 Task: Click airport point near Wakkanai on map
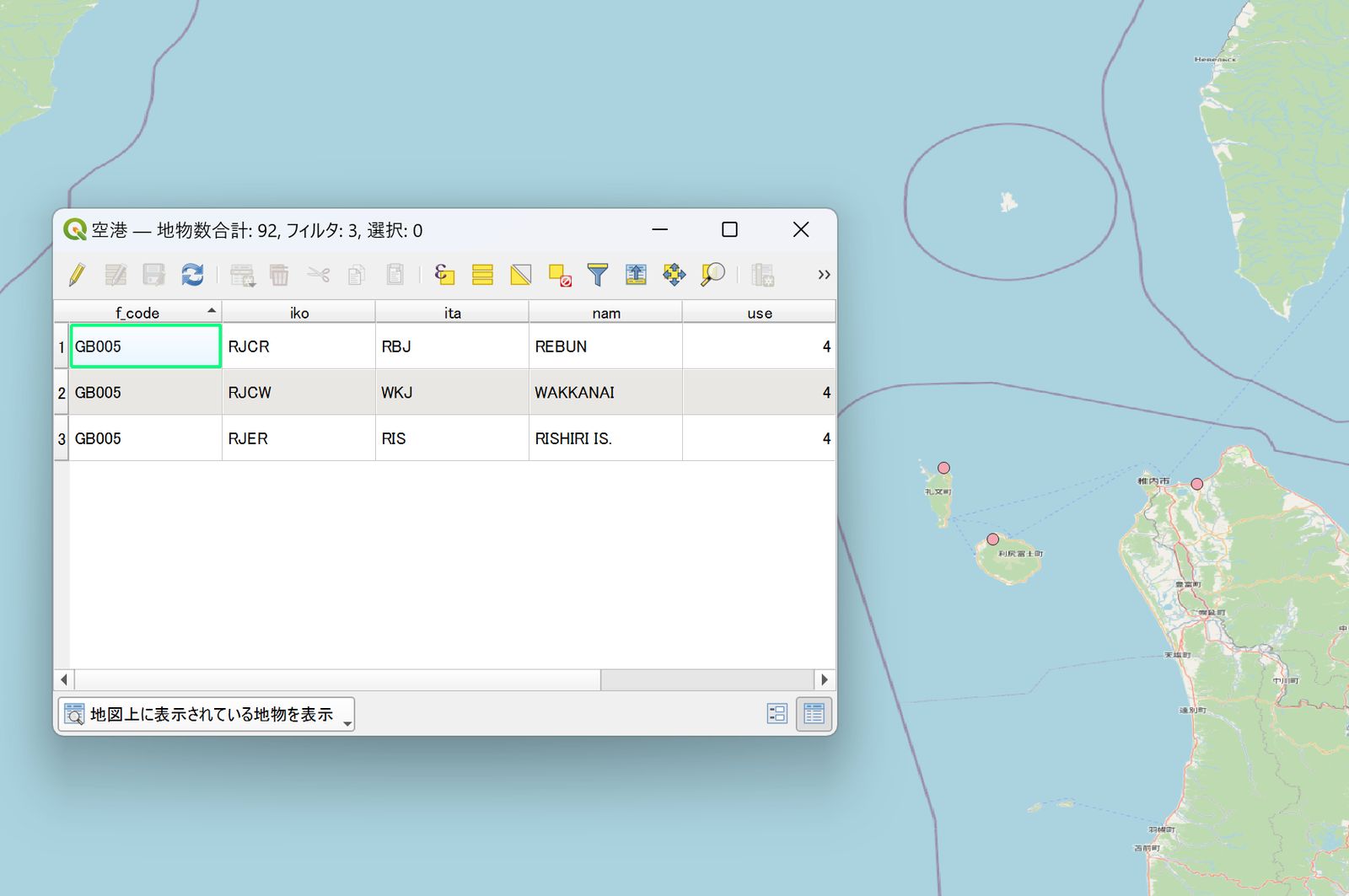click(x=1197, y=484)
